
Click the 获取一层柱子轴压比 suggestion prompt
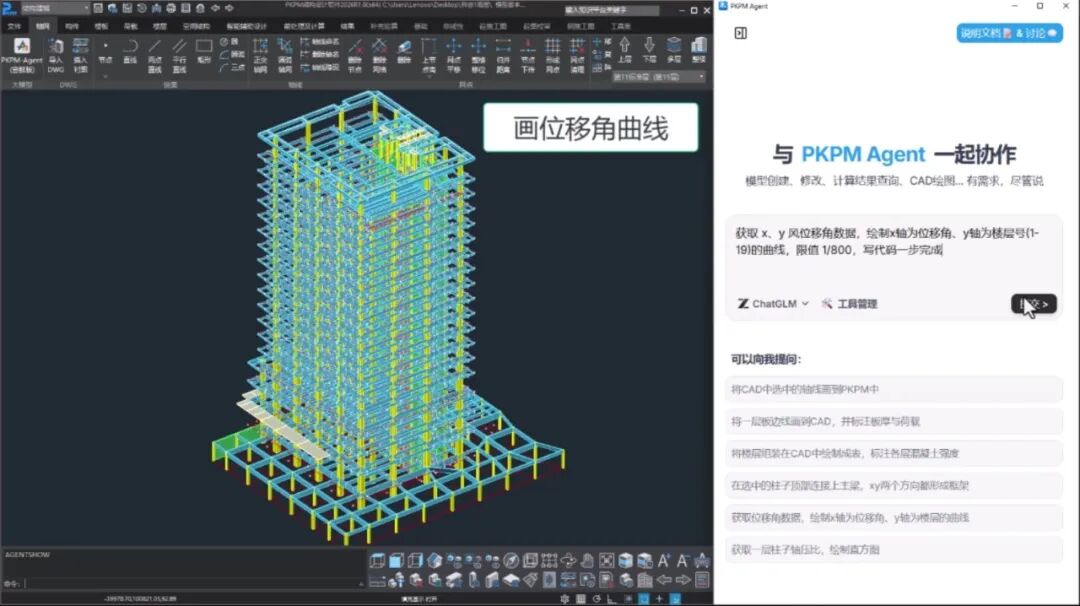(x=893, y=550)
